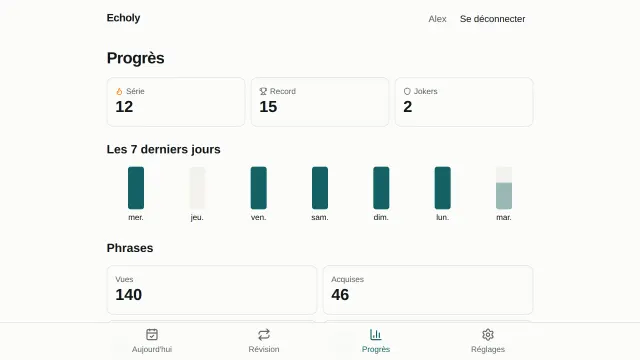640x360 pixels.
Task: Switch to the Réglages tab label
Action: click(488, 349)
